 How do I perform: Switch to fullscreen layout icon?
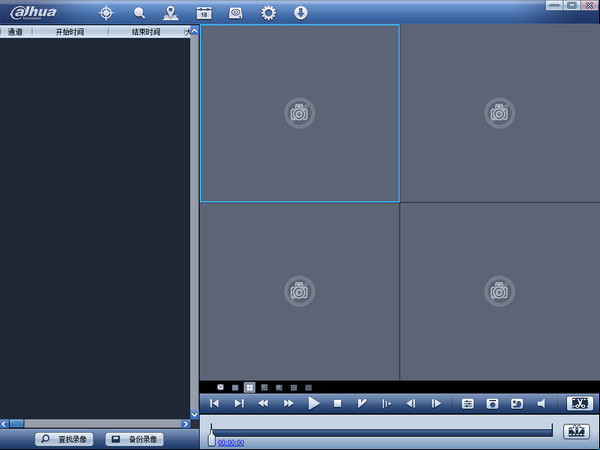click(220, 387)
